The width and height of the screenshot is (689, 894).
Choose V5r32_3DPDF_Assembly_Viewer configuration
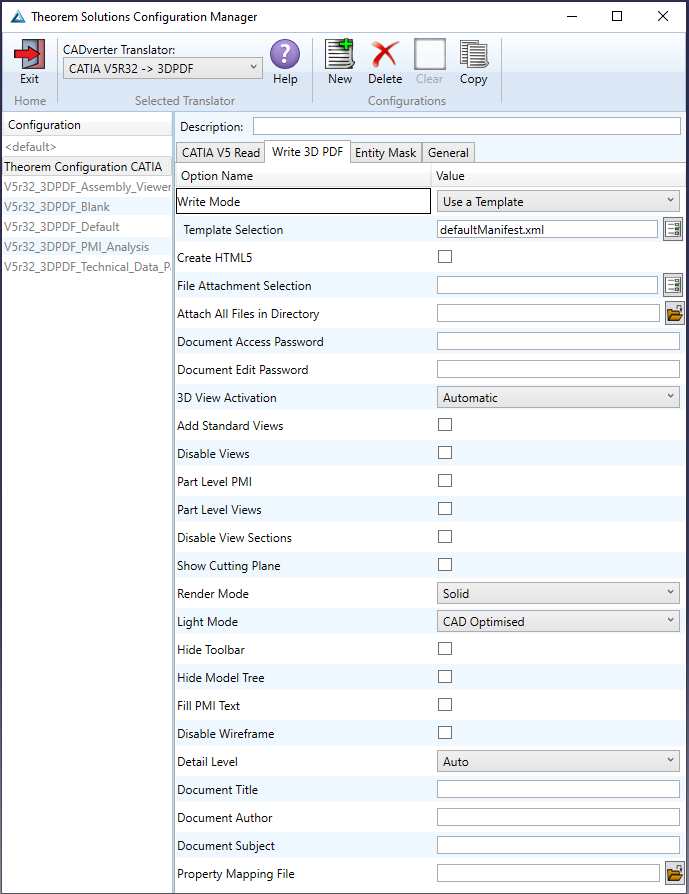click(87, 186)
